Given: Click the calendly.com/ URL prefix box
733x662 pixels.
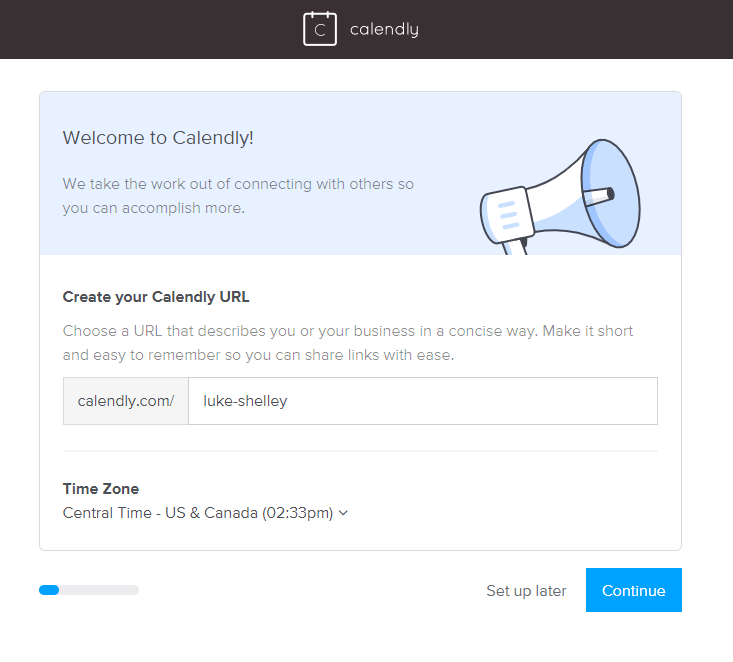Looking at the screenshot, I should (126, 401).
